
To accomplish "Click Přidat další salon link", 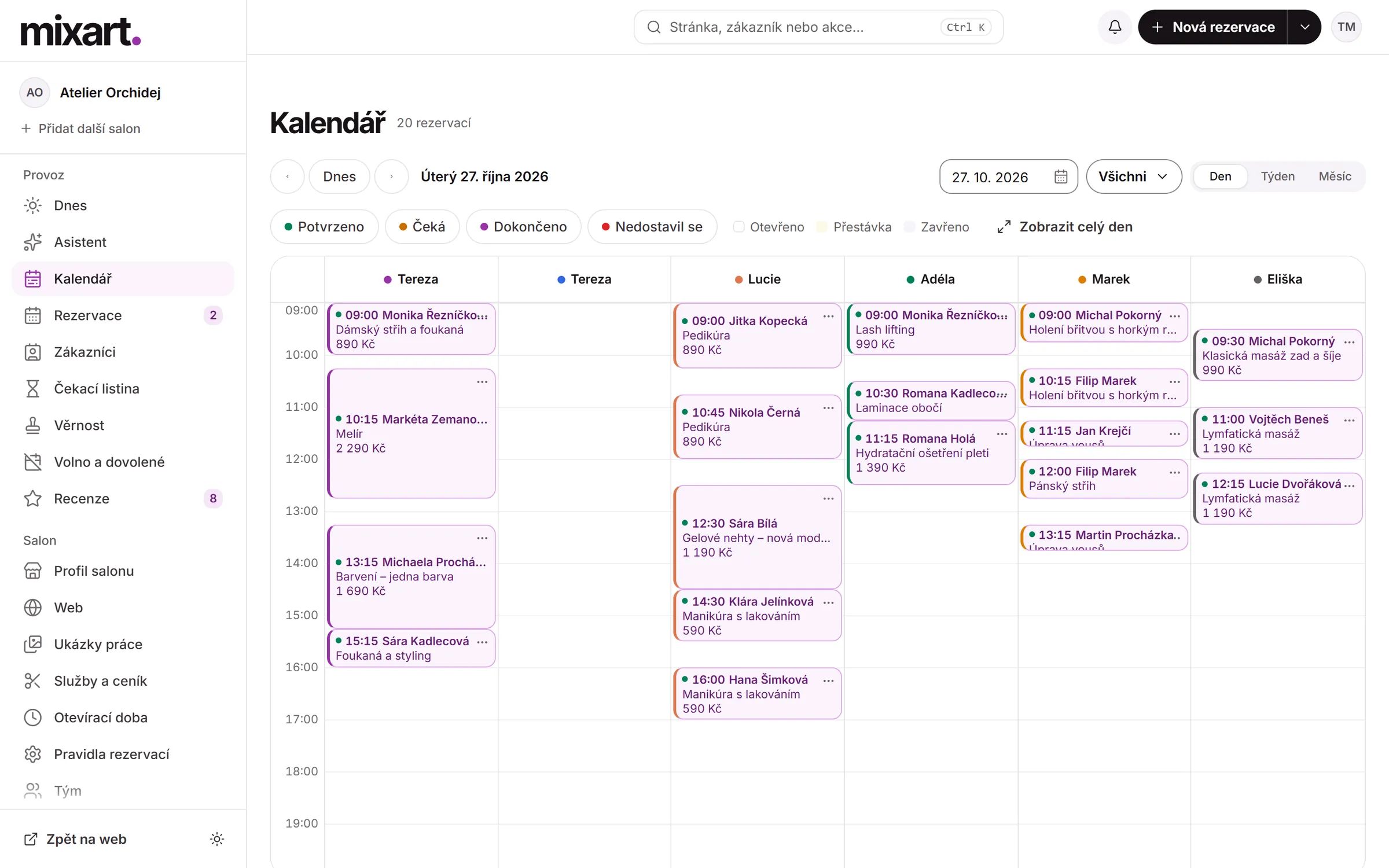I will [81, 128].
